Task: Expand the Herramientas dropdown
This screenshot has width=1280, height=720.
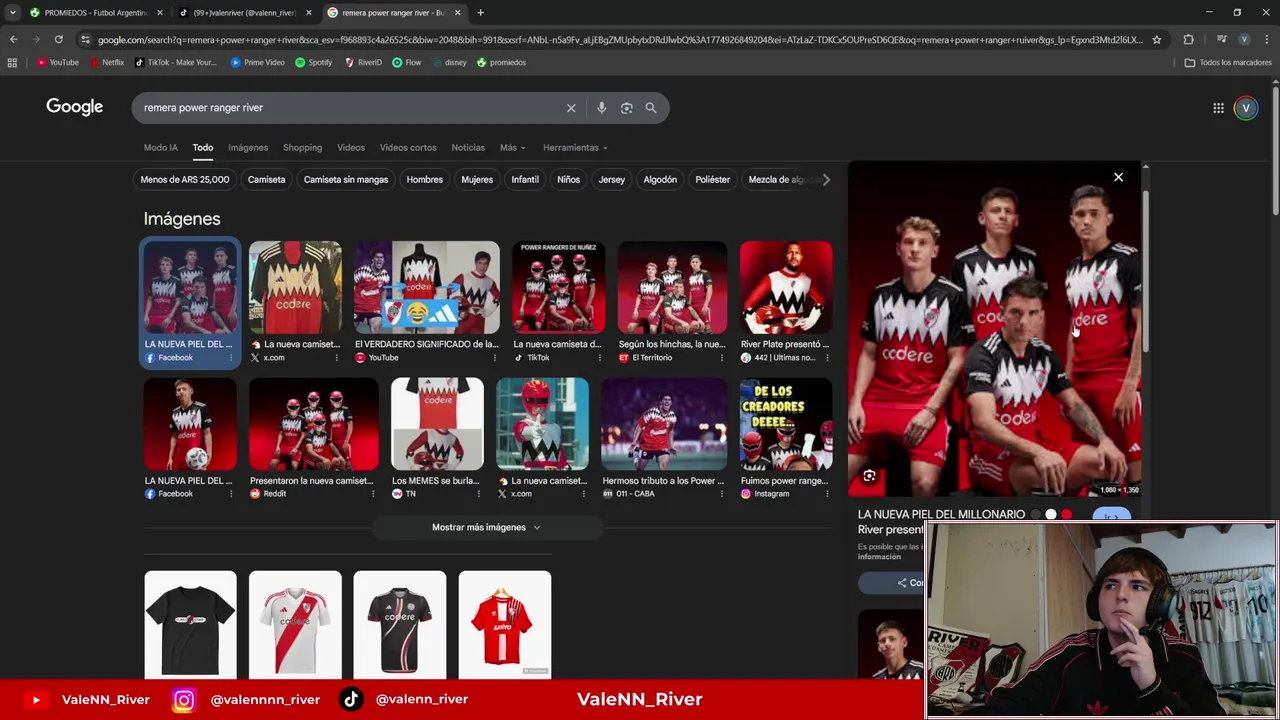Action: tap(575, 147)
